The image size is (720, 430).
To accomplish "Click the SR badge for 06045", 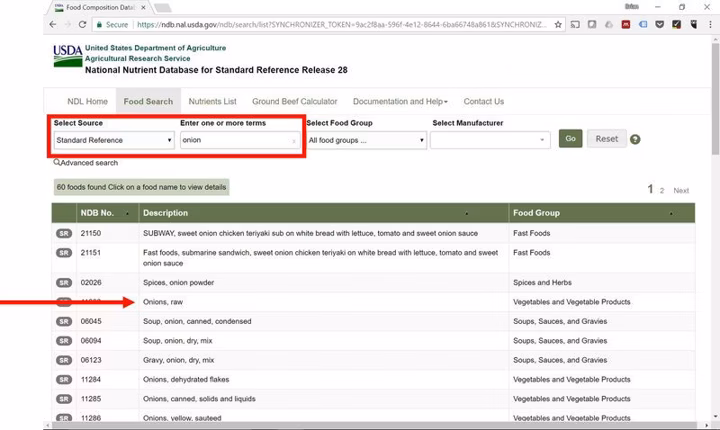I will click(64, 321).
